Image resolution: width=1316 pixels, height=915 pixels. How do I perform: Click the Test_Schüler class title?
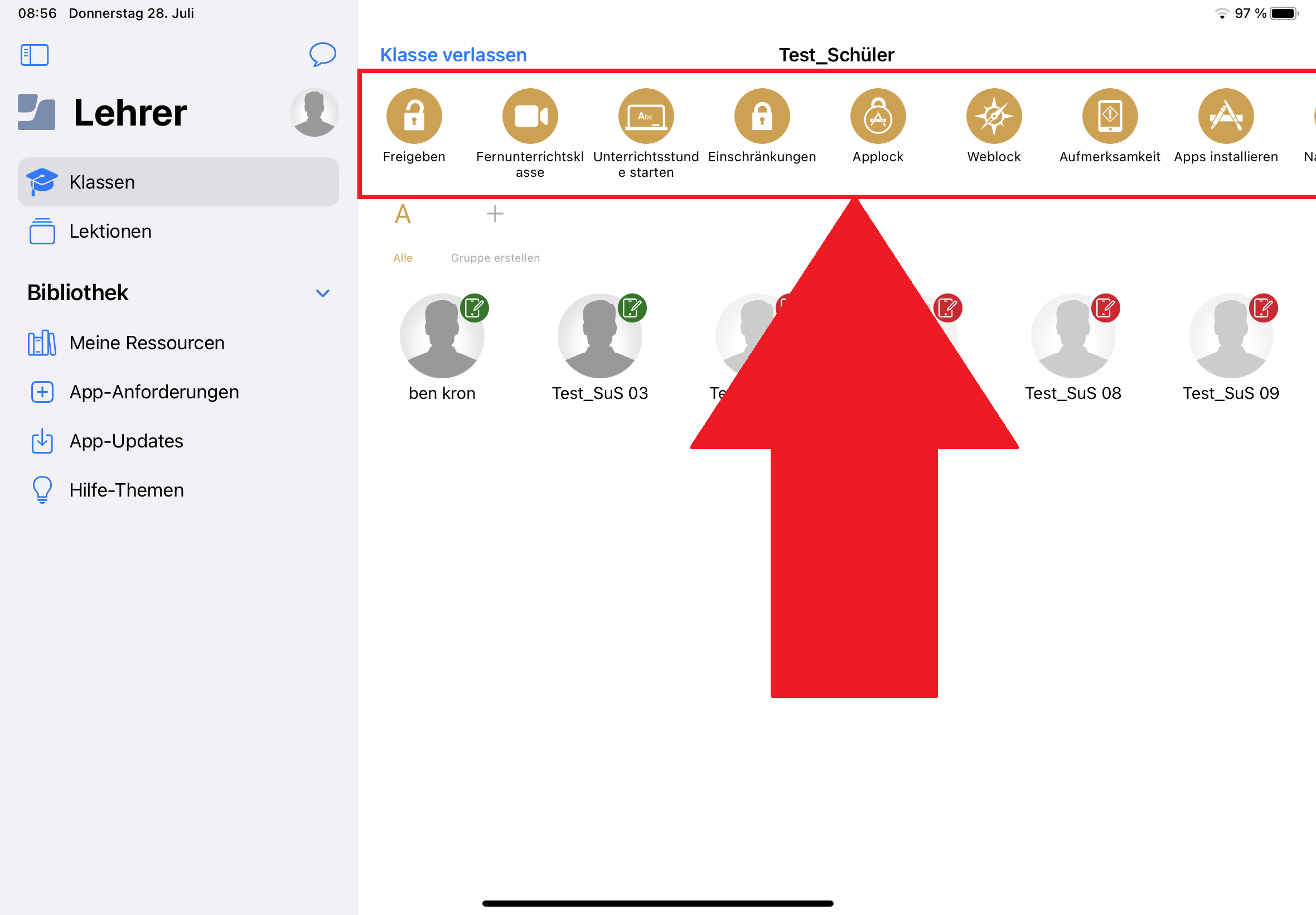tap(836, 55)
